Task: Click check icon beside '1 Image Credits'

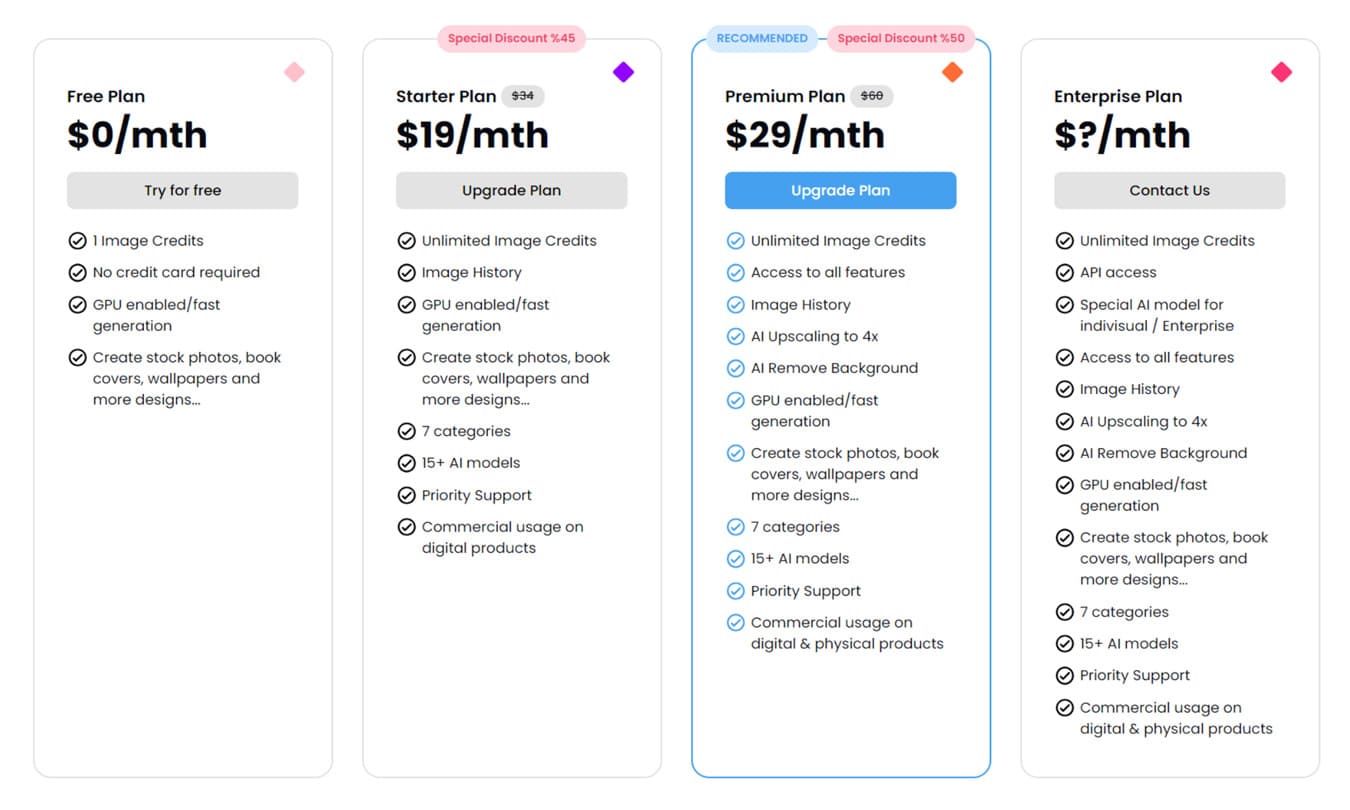Action: pos(77,241)
